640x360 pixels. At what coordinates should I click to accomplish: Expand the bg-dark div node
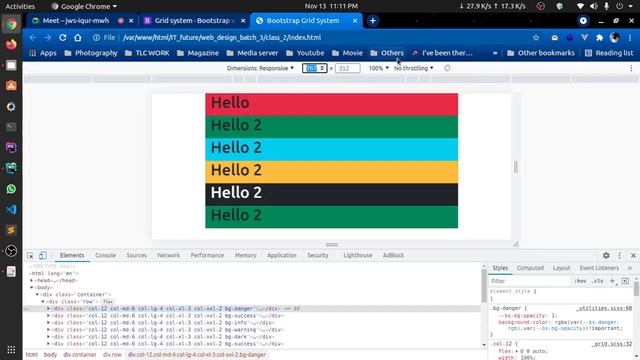(49, 337)
